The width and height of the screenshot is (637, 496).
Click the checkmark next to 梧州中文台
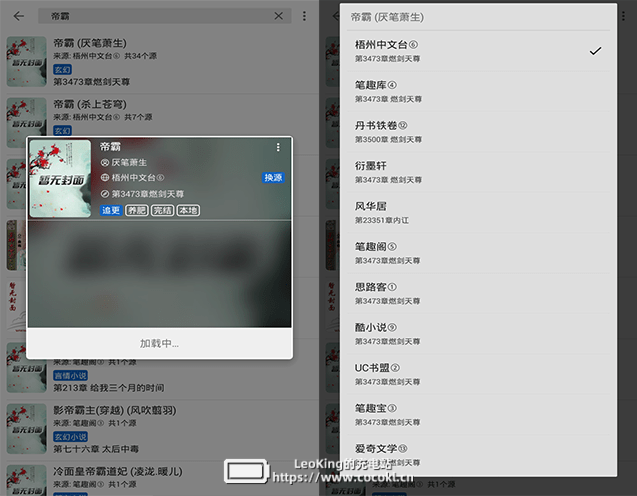[x=595, y=51]
